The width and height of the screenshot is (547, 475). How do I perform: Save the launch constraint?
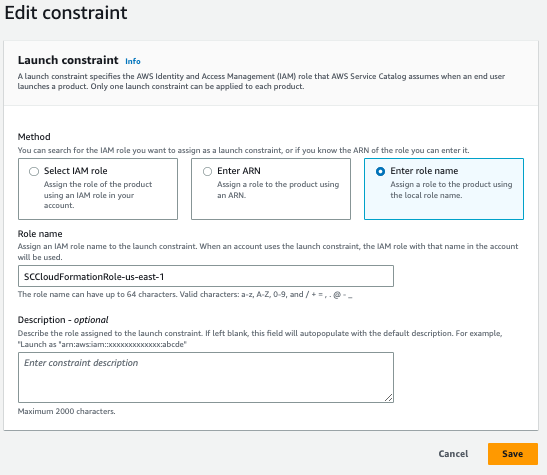[512, 454]
